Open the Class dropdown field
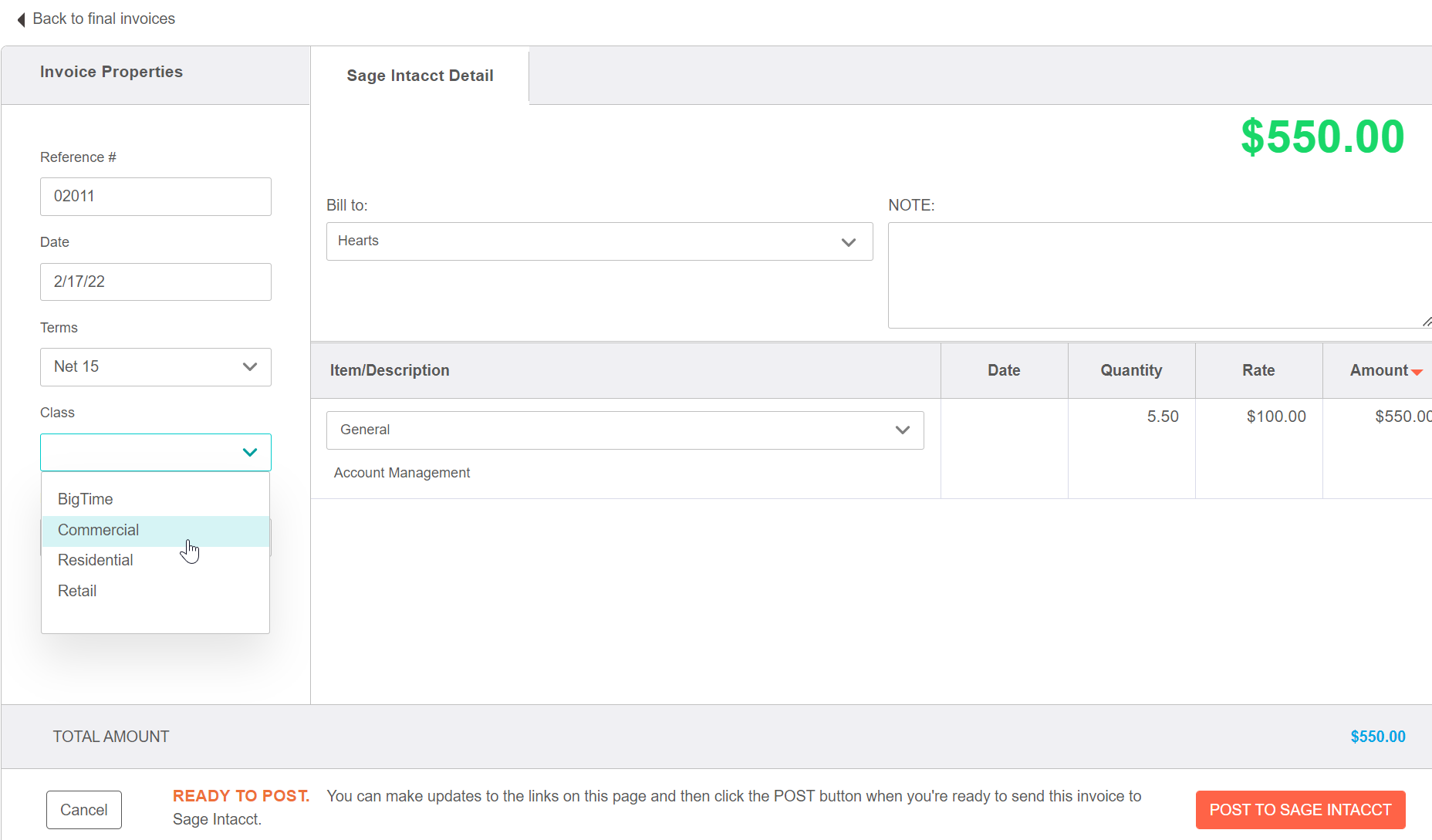1432x840 pixels. pyautogui.click(x=156, y=452)
